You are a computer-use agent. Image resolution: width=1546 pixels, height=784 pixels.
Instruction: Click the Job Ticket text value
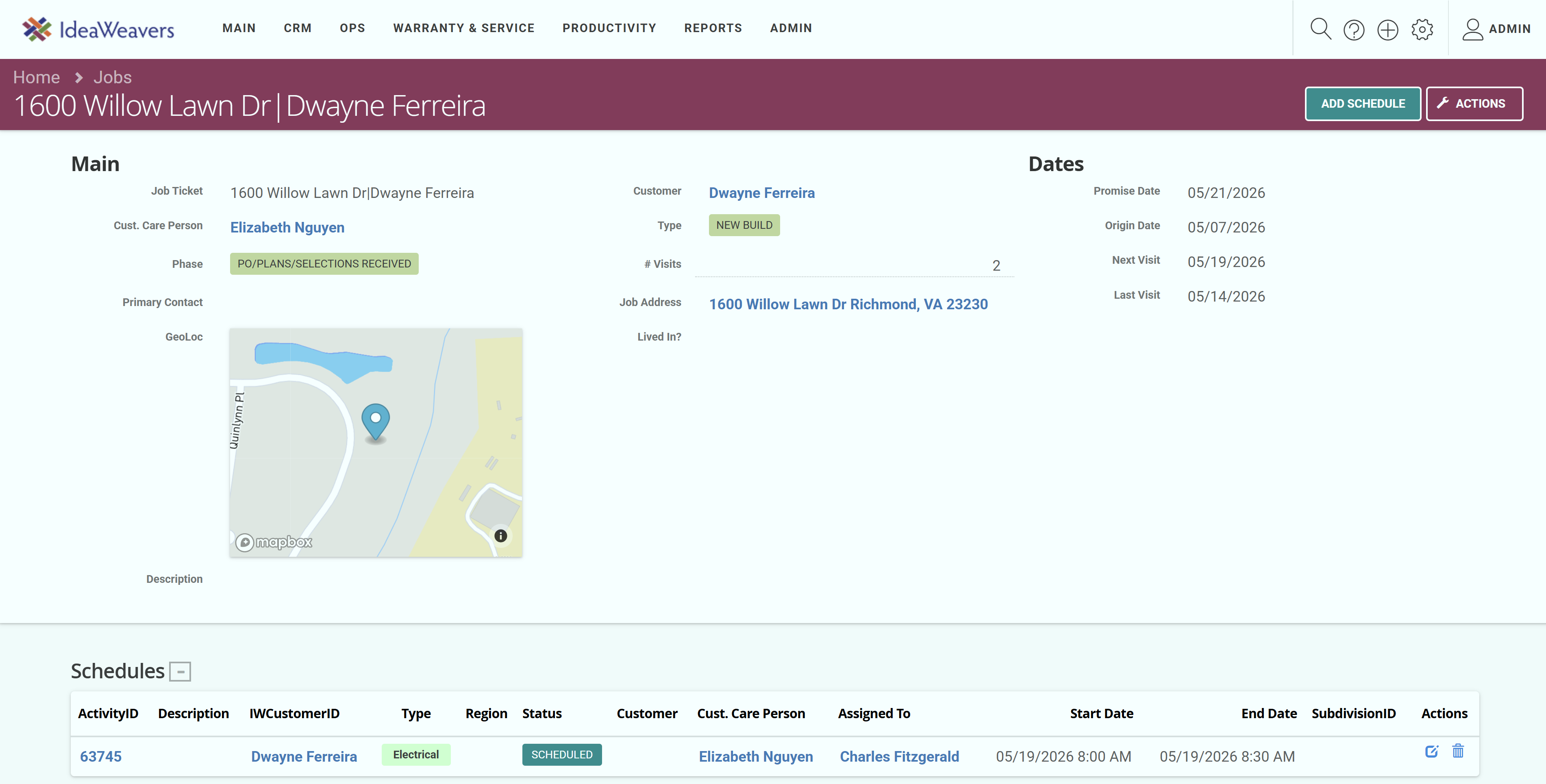(352, 193)
